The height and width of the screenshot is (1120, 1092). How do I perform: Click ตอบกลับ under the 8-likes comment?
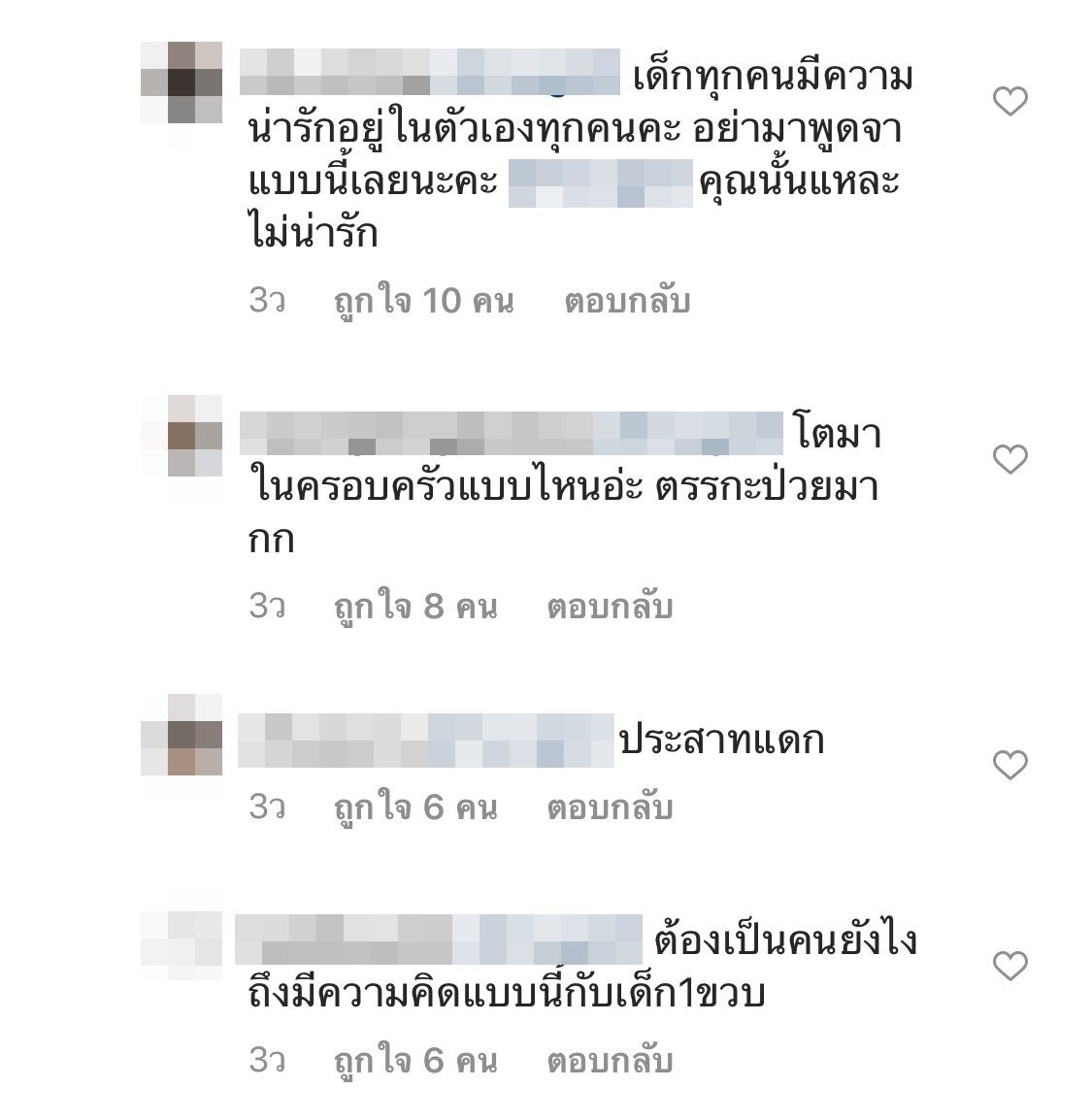610,607
